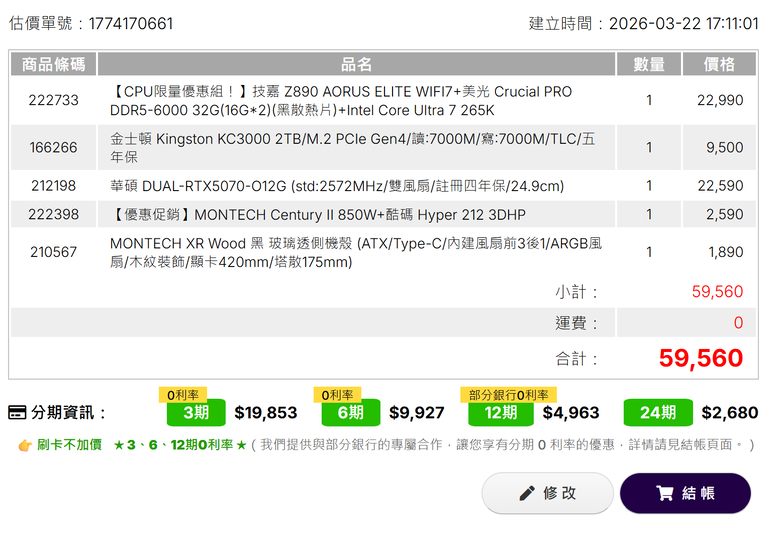Select the 3期 installment badge
Screen dimensions: 780x534
point(196,413)
